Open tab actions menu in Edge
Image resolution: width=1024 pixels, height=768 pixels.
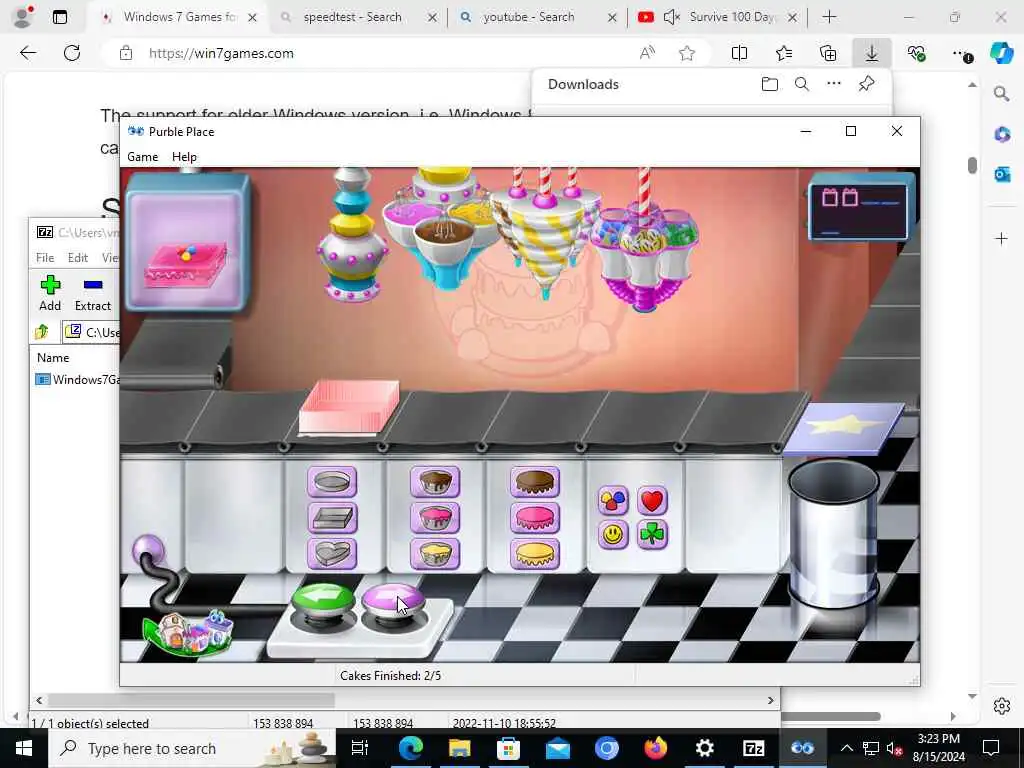(59, 18)
